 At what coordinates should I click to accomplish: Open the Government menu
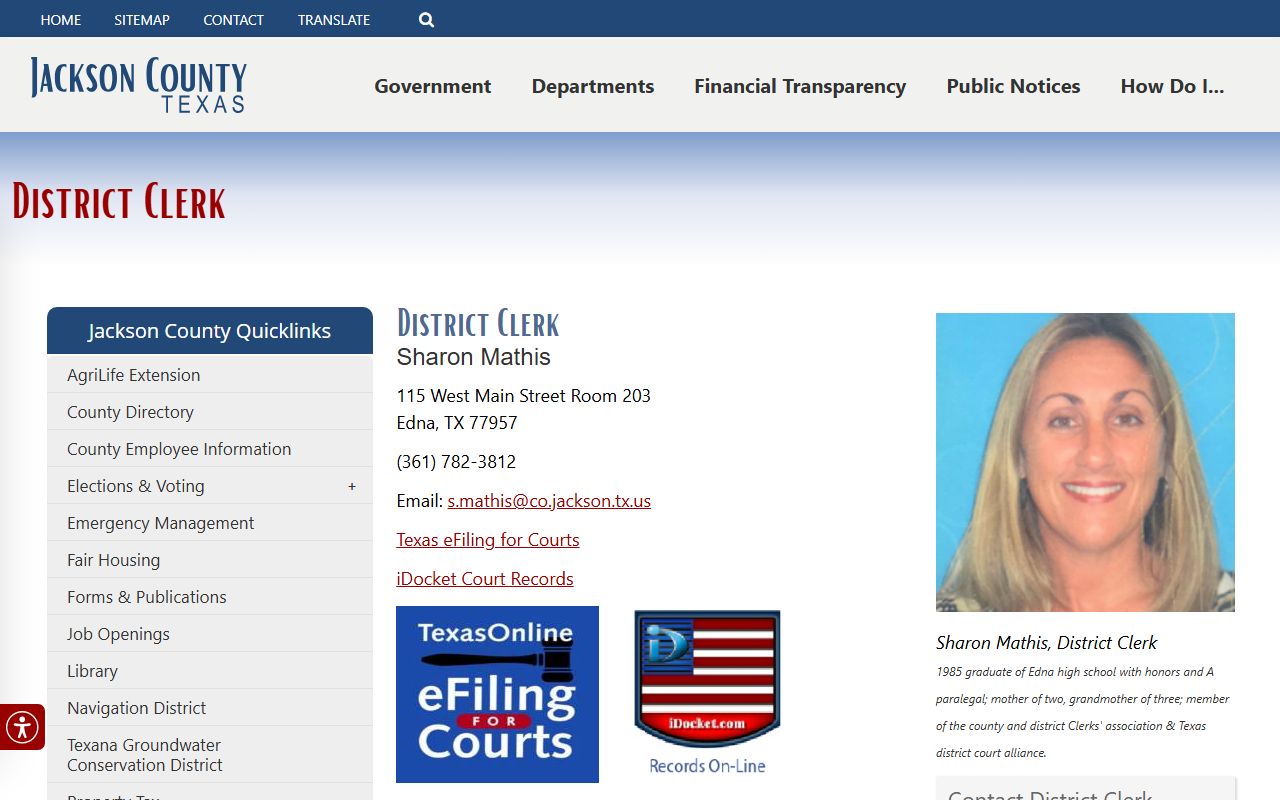click(433, 86)
